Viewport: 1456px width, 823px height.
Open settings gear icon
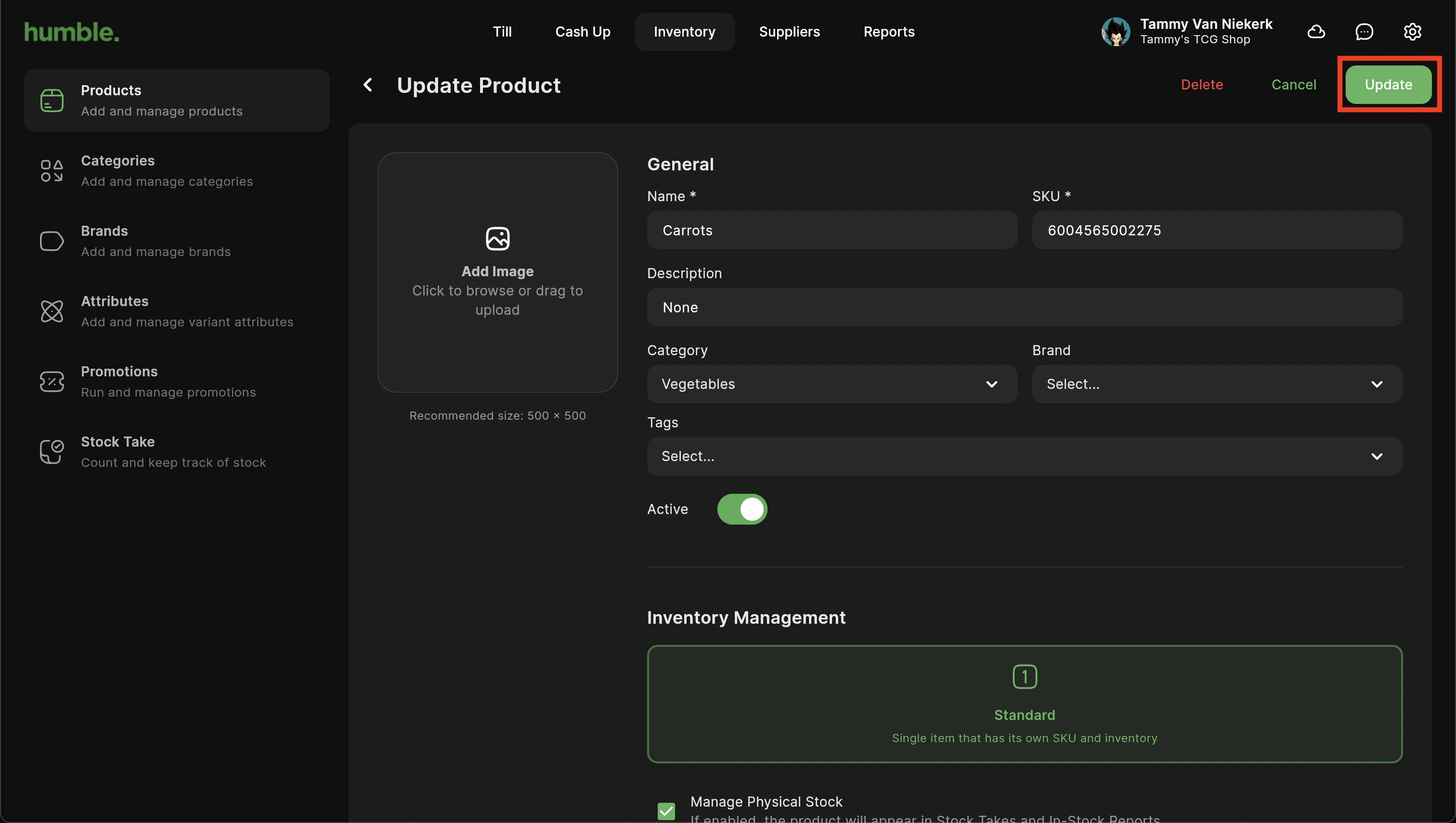(1412, 32)
